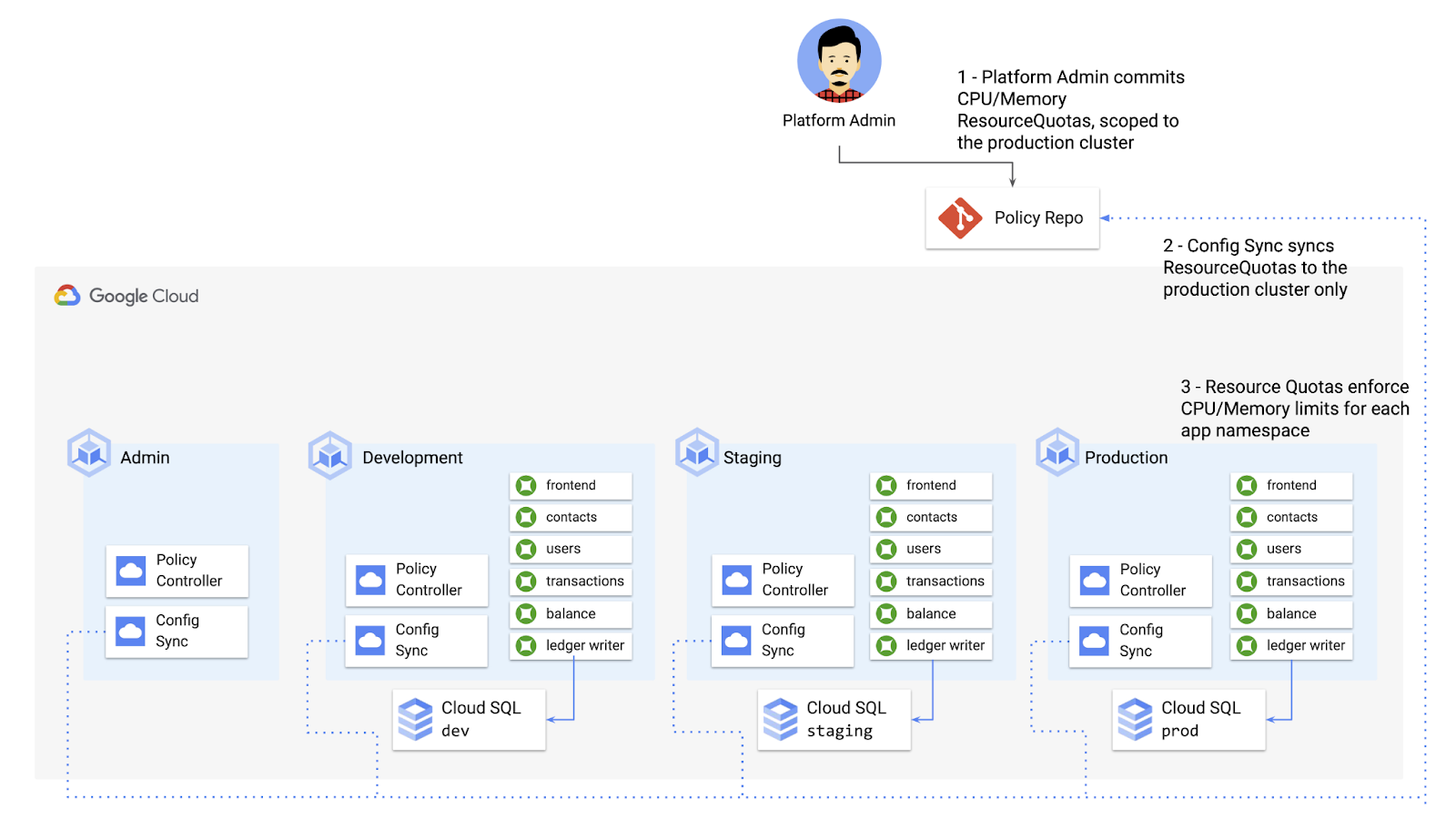1456x819 pixels.
Task: Click the Google Cloud logo
Action: (67, 296)
